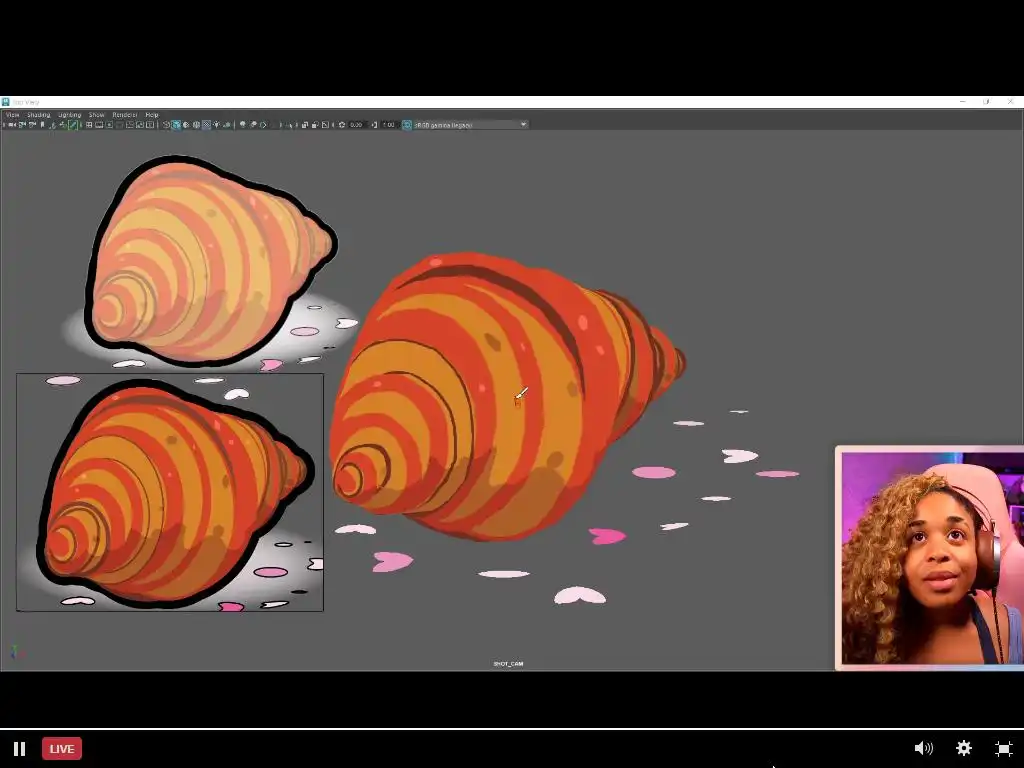Click the Select Camera icon in panel toolbar
Image resolution: width=1024 pixels, height=768 pixels.
pyautogui.click(x=11, y=125)
